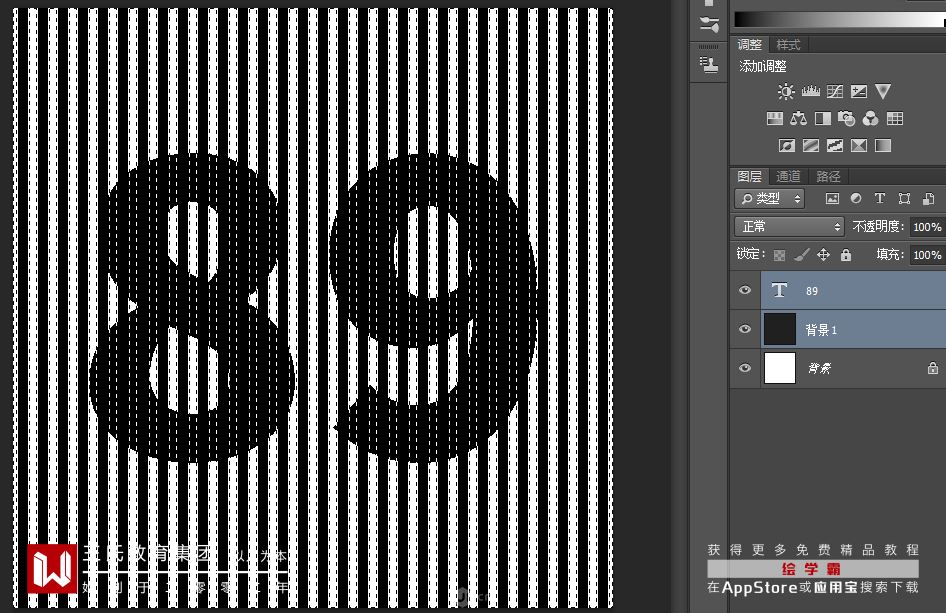
Task: Add a Channel Mixer adjustment (three circles)
Action: [x=871, y=118]
